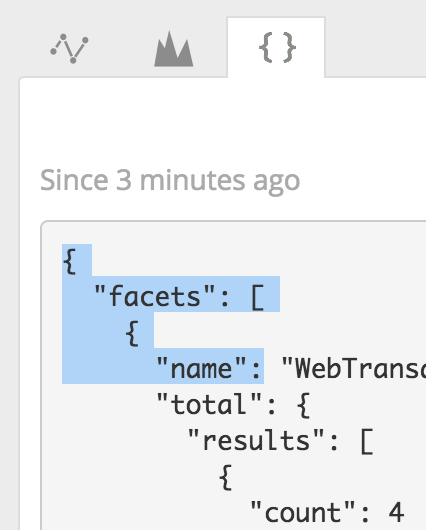Click the "count" key in the JSON
426x530 pixels.
303,513
